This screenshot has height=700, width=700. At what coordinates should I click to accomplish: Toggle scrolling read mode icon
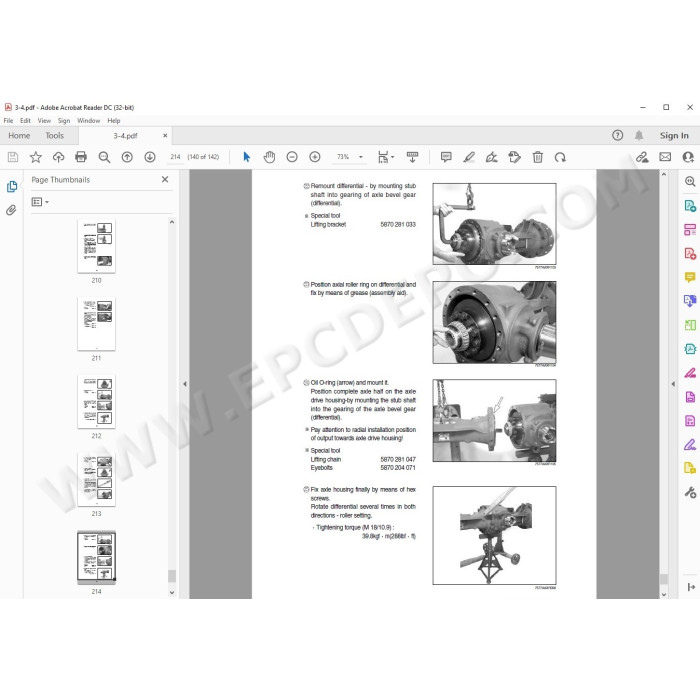click(x=412, y=157)
